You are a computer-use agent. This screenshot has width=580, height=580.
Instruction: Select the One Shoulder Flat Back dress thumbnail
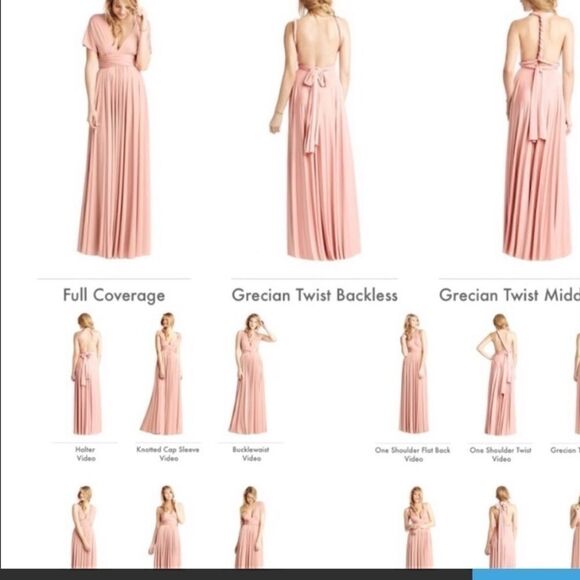coord(414,374)
